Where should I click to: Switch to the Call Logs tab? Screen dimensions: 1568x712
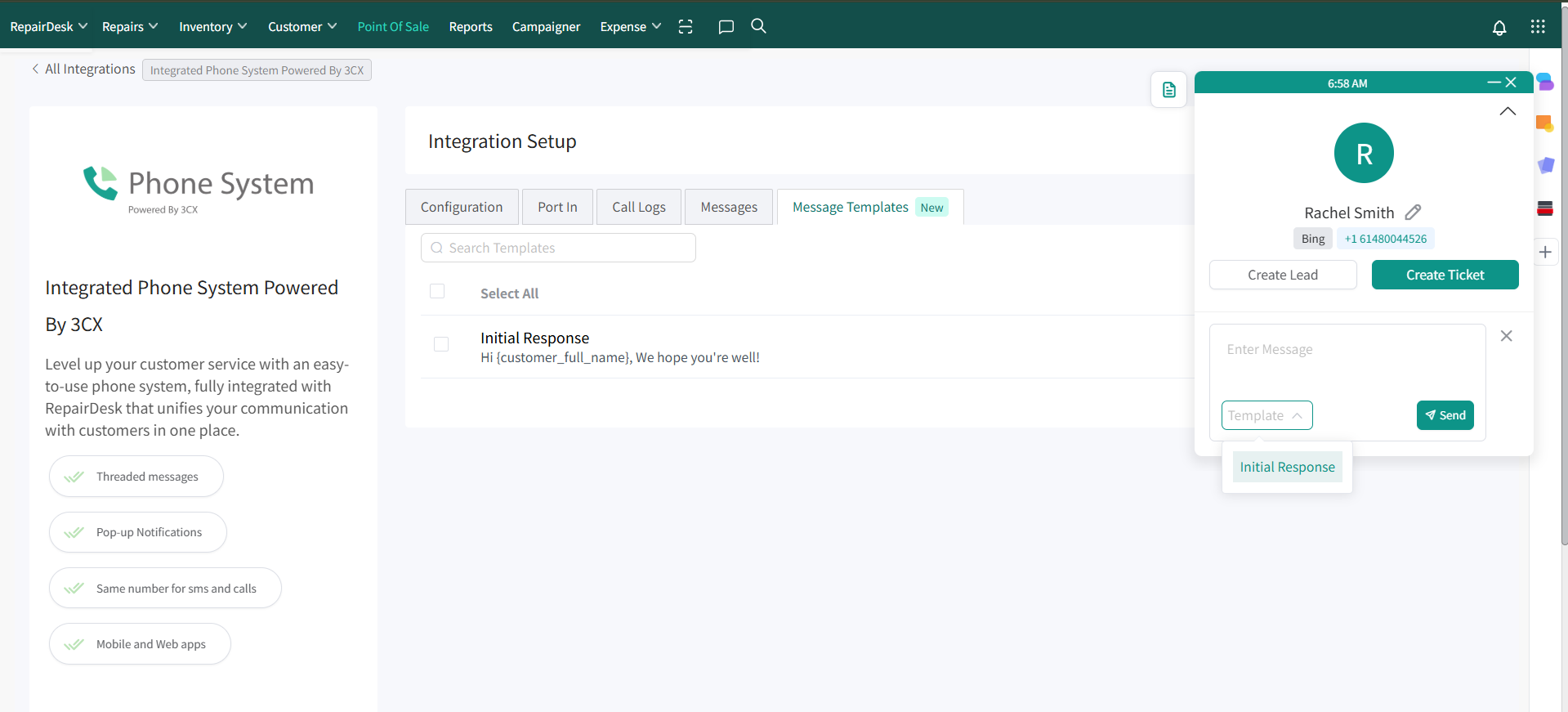tap(638, 208)
